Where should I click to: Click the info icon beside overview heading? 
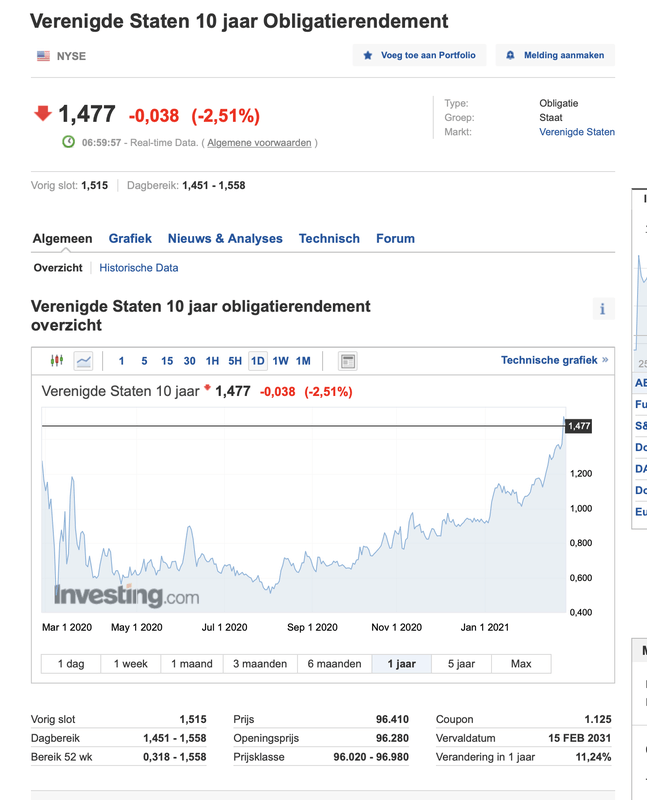point(602,309)
